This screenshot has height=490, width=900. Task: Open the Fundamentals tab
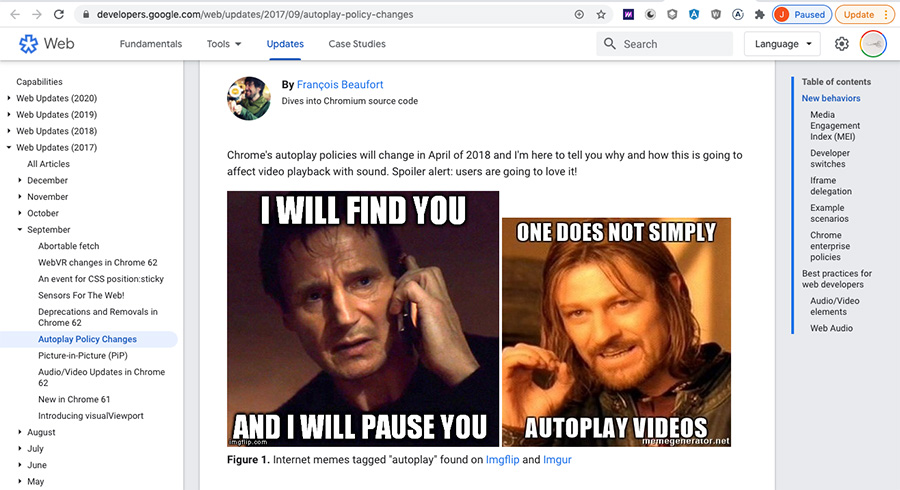(x=150, y=44)
